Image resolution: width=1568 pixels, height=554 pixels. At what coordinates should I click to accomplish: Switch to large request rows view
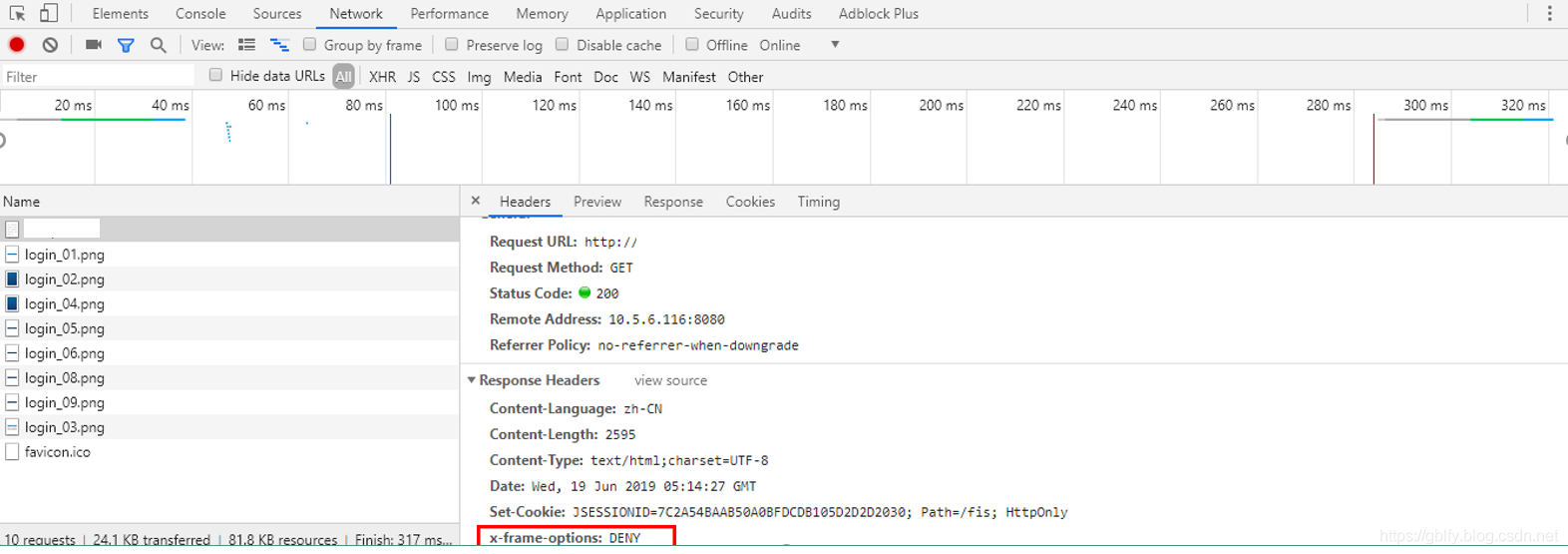pyautogui.click(x=246, y=45)
